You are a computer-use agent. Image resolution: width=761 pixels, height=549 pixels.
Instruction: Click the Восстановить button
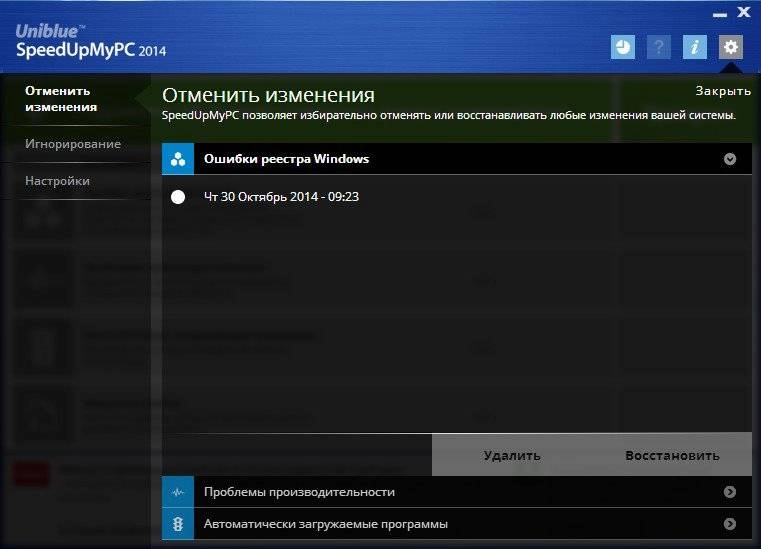pyautogui.click(x=672, y=455)
